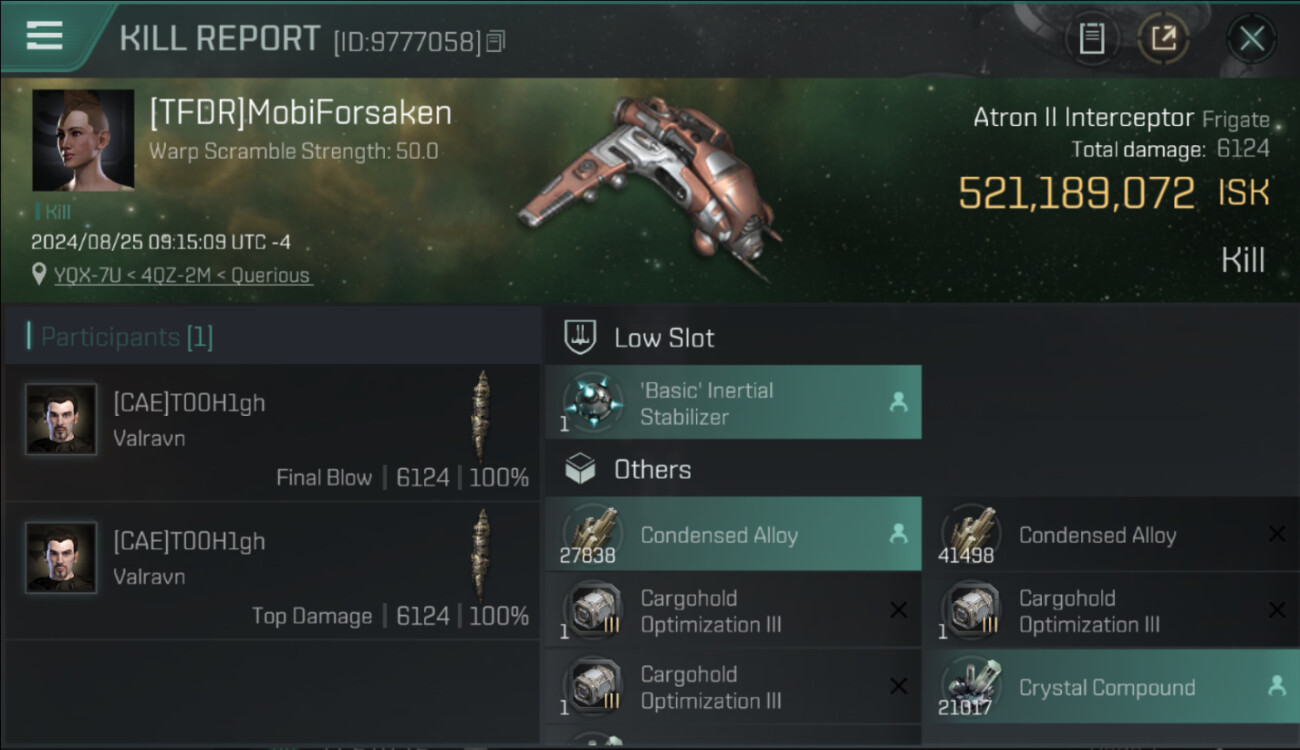View MobiForsaken's character portrait
Screen dimensions: 1300x750
click(x=83, y=140)
